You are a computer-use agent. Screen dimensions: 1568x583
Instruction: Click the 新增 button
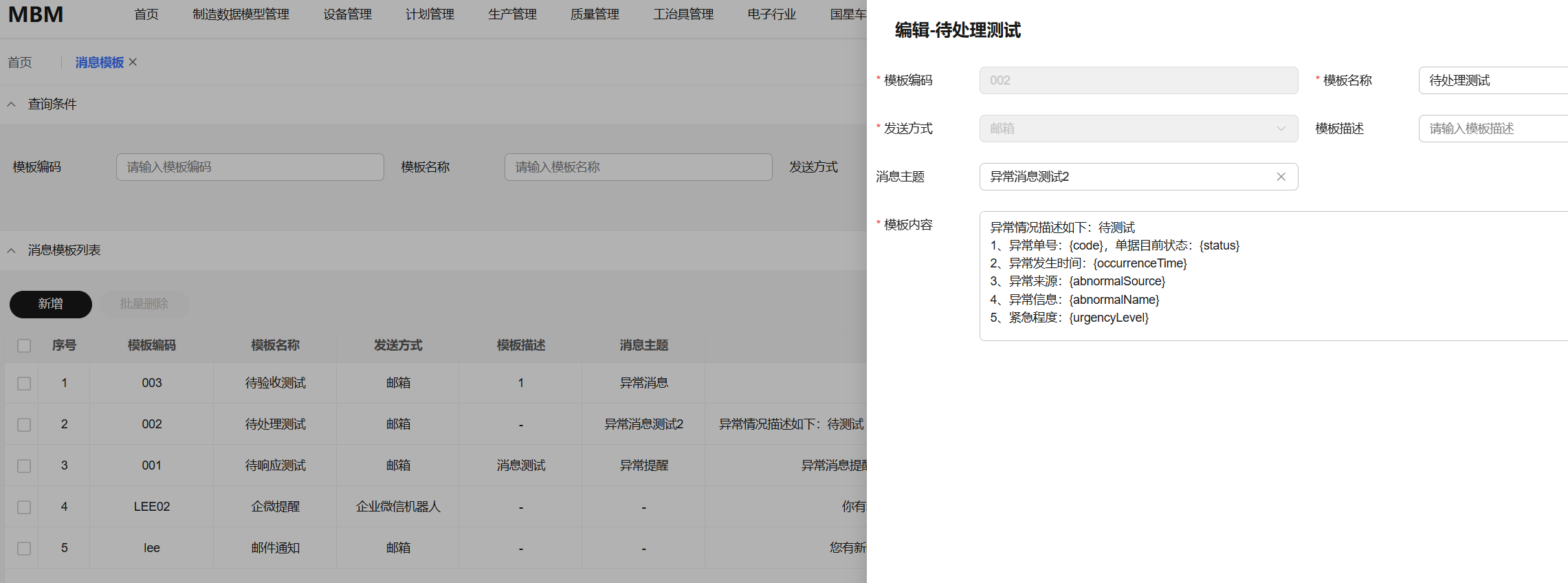click(51, 304)
